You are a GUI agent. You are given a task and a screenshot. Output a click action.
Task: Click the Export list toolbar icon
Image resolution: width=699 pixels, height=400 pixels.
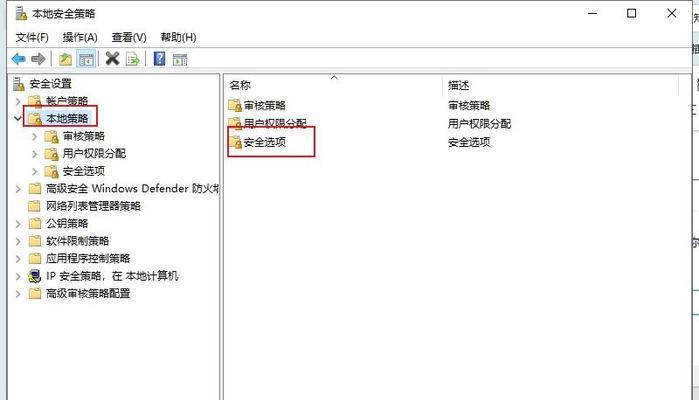133,59
